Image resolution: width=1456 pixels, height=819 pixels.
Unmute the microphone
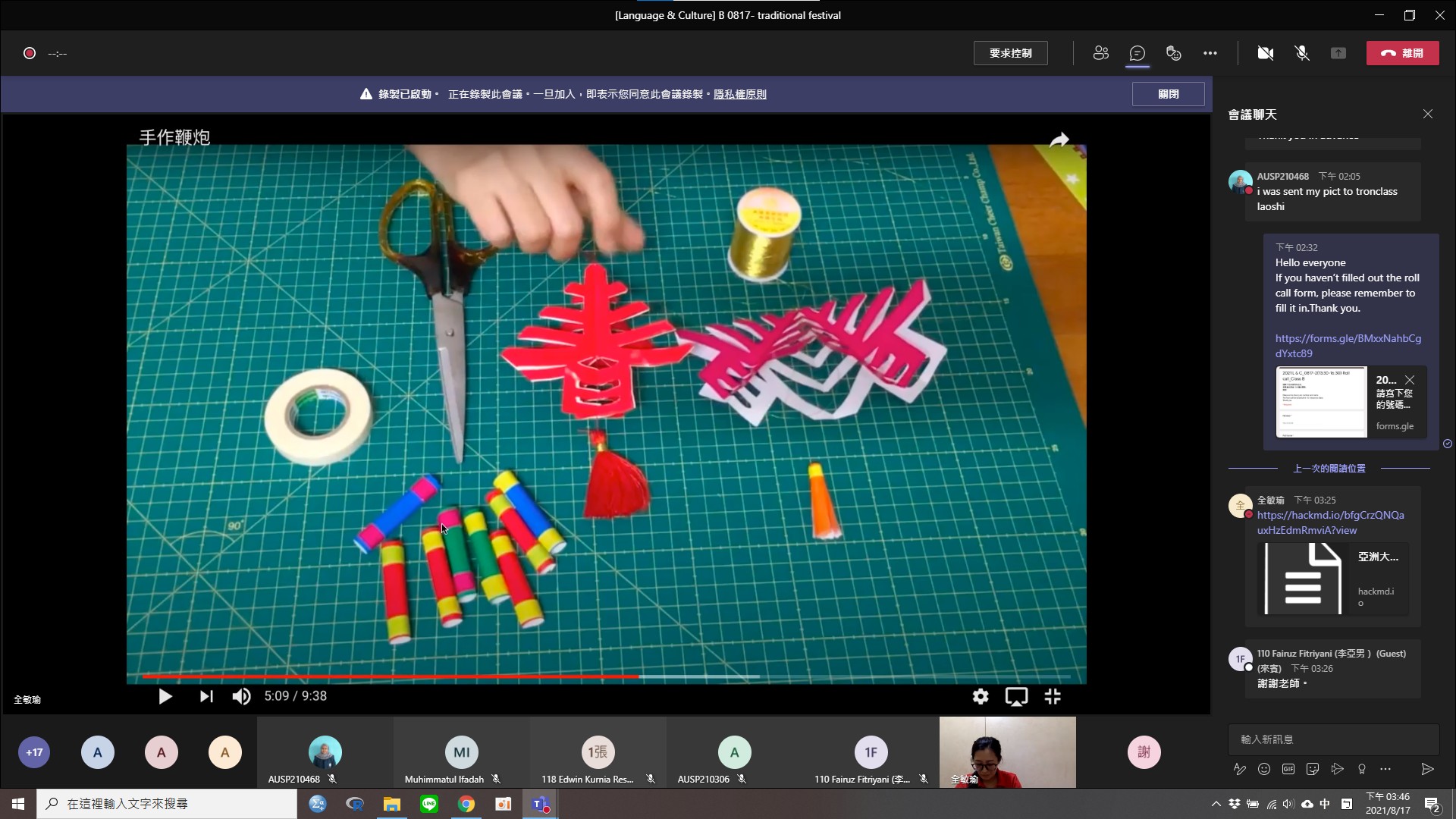pos(1301,53)
